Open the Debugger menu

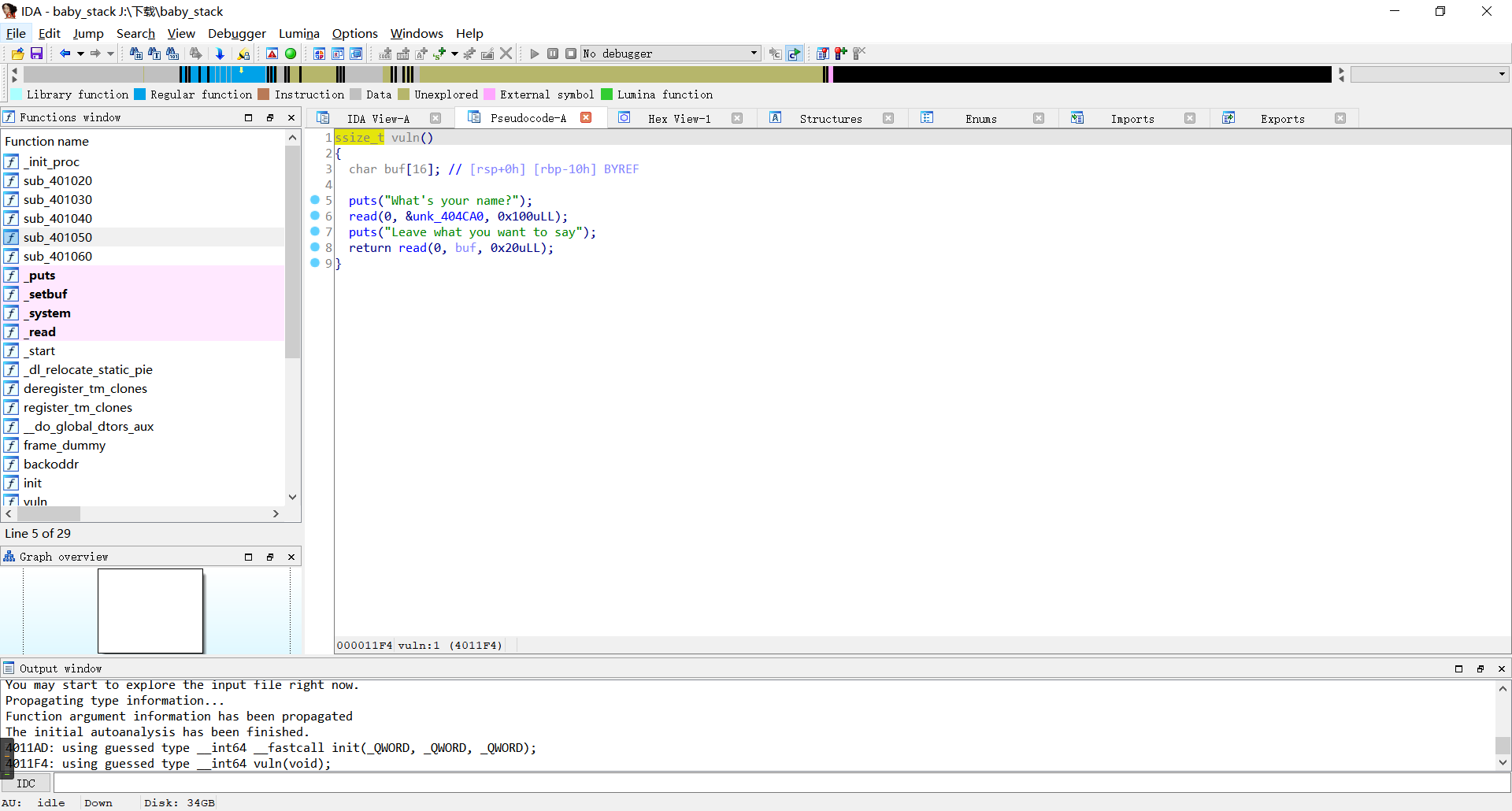(236, 33)
